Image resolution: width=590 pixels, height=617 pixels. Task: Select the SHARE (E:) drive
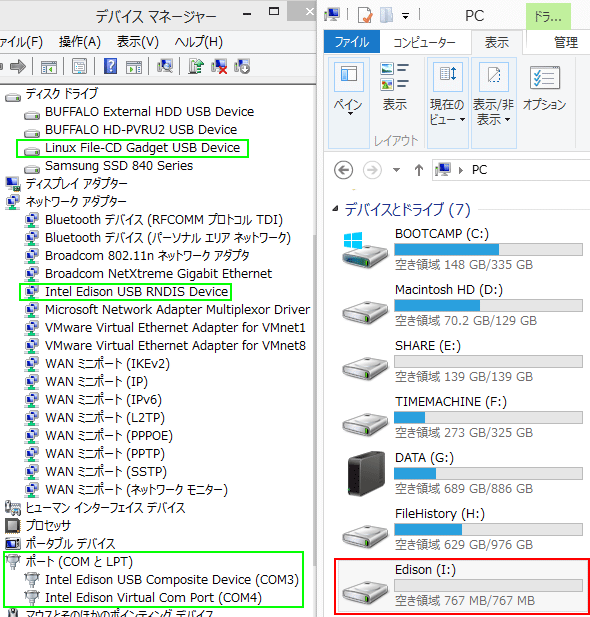click(x=461, y=361)
